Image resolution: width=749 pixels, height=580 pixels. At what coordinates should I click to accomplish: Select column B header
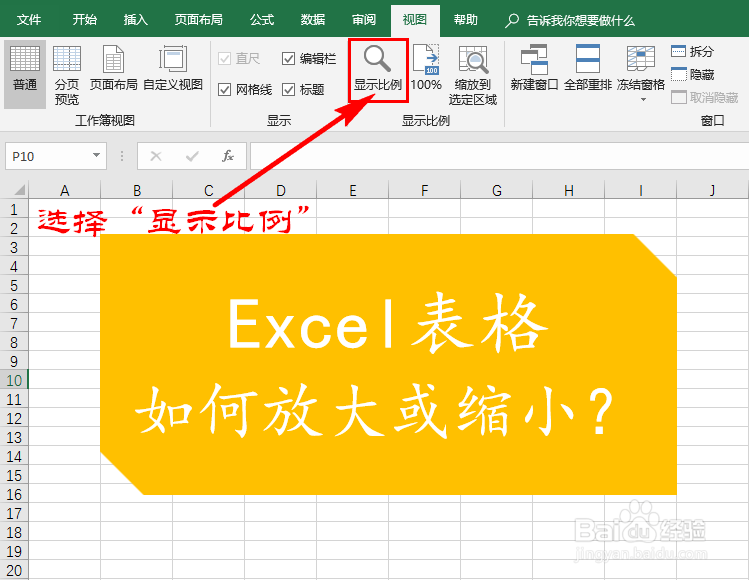(137, 190)
